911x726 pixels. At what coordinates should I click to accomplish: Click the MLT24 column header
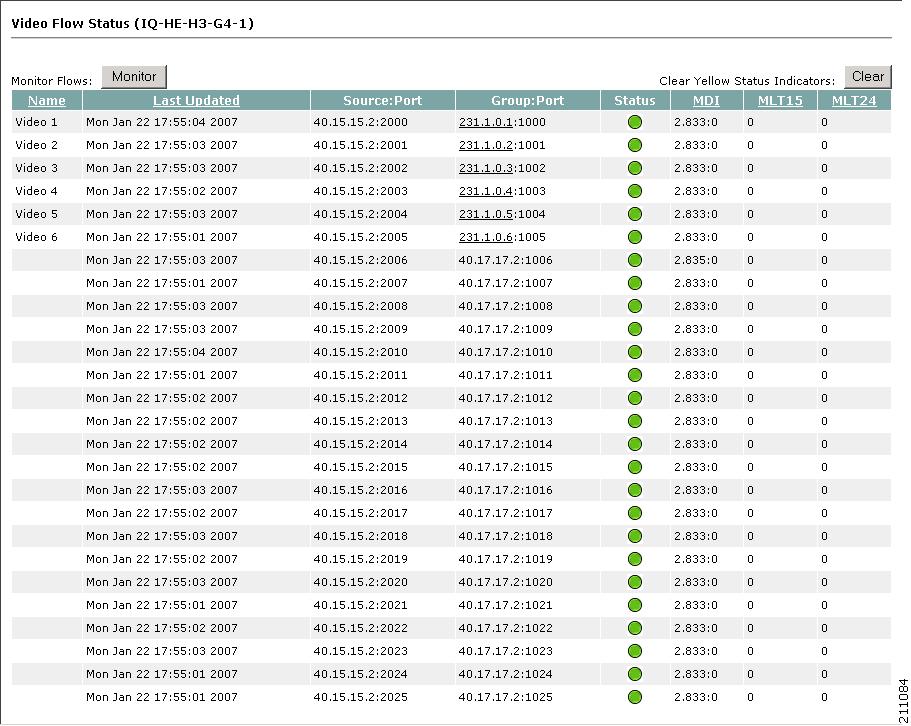(853, 100)
